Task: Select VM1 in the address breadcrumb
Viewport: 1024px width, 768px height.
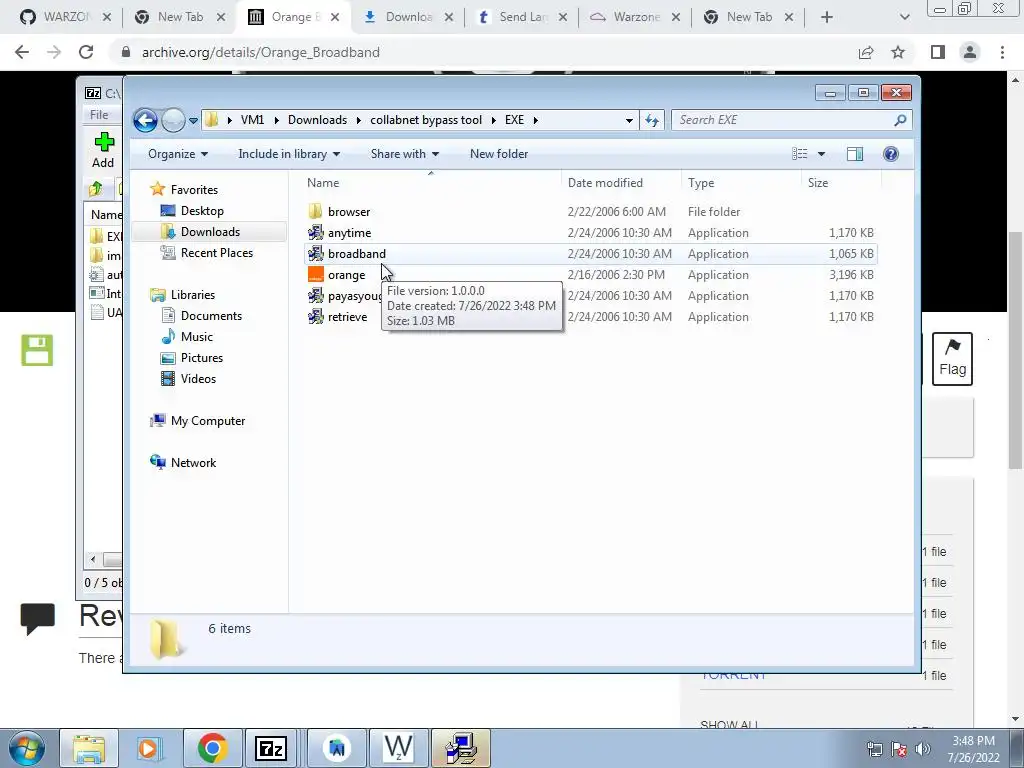Action: [x=252, y=120]
